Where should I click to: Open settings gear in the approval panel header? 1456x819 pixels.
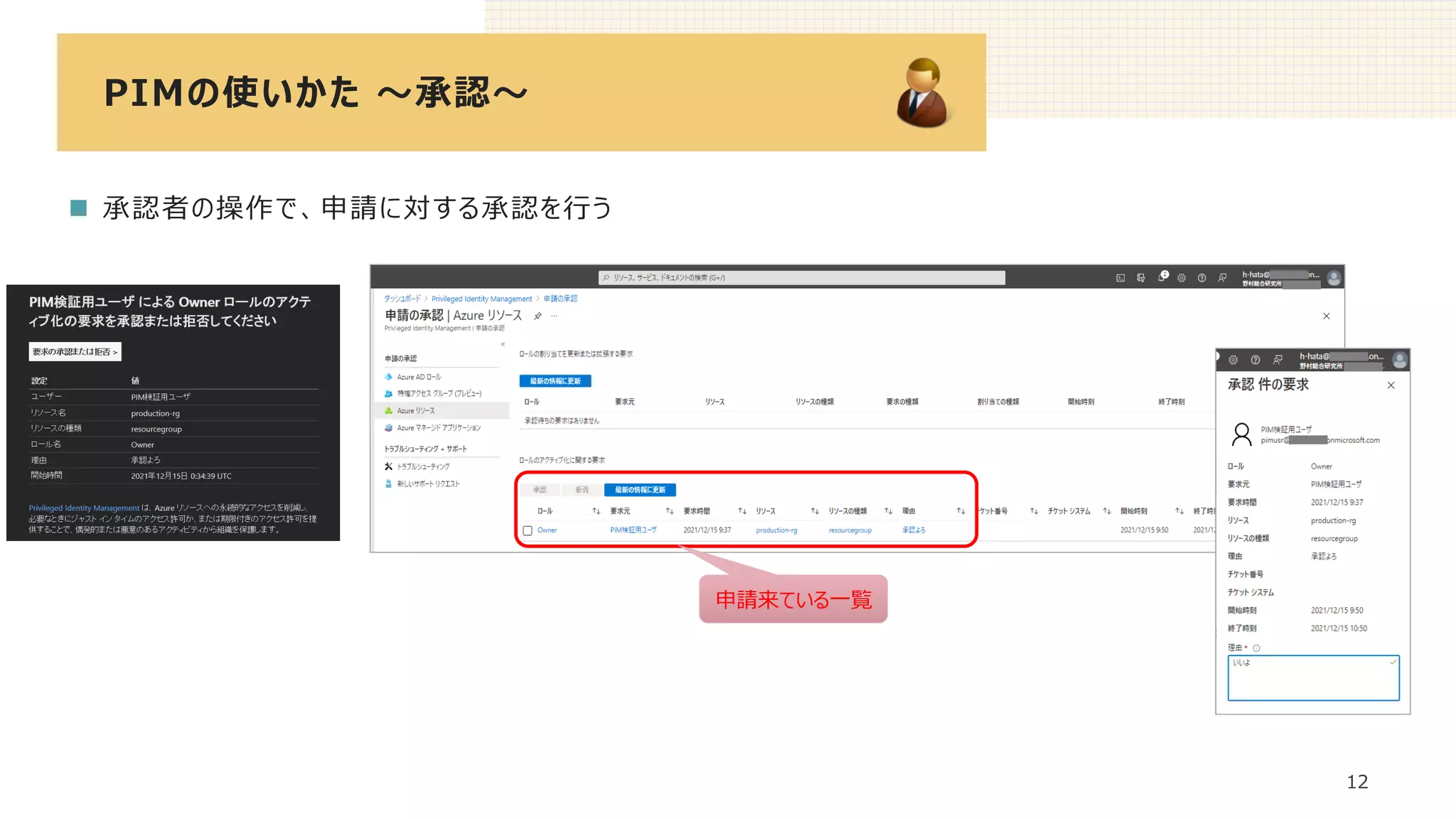click(x=1233, y=360)
